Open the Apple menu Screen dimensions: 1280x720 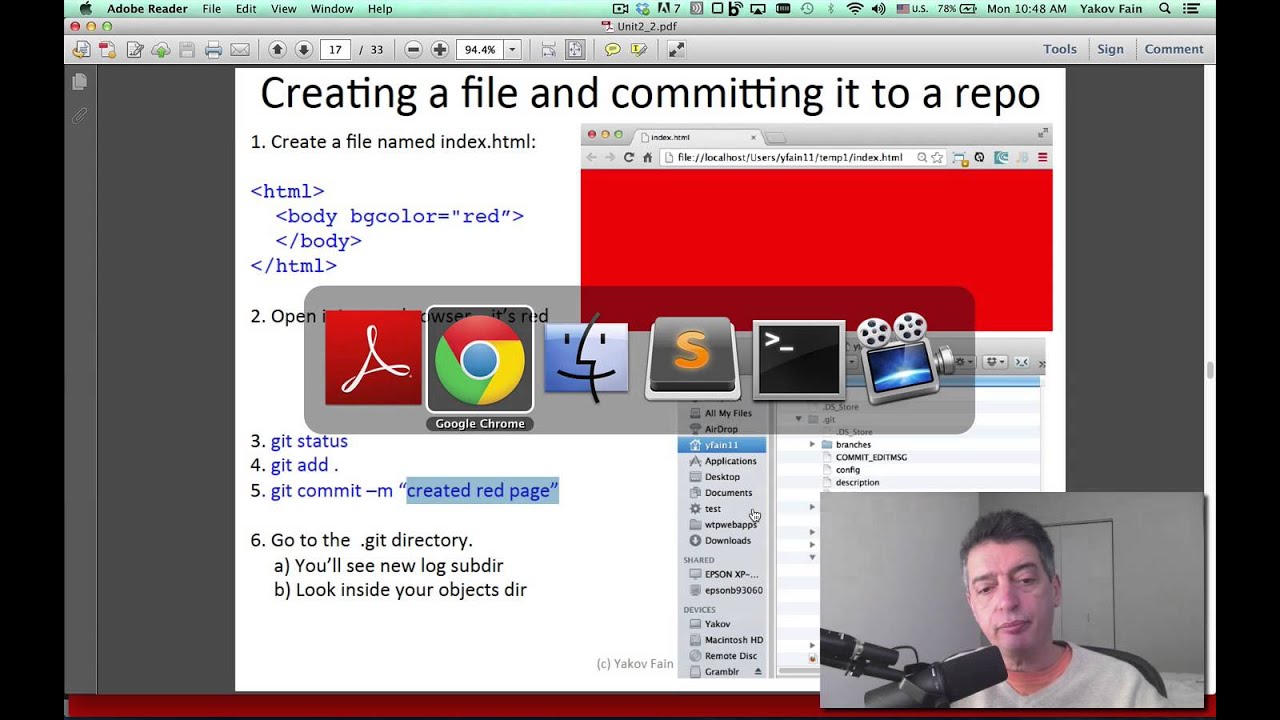coord(86,9)
